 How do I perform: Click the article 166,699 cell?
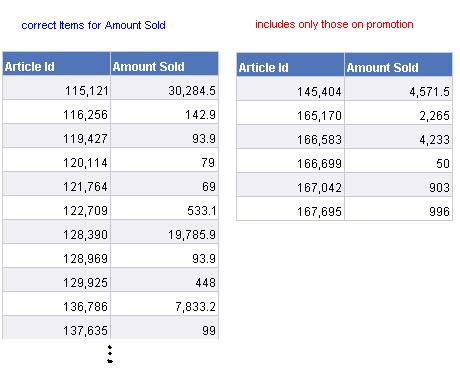pos(290,161)
